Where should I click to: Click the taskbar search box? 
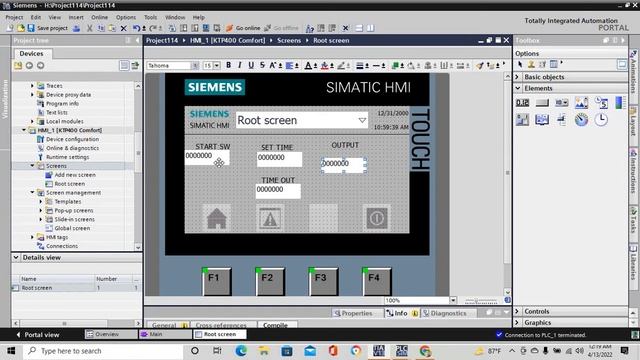(103, 351)
